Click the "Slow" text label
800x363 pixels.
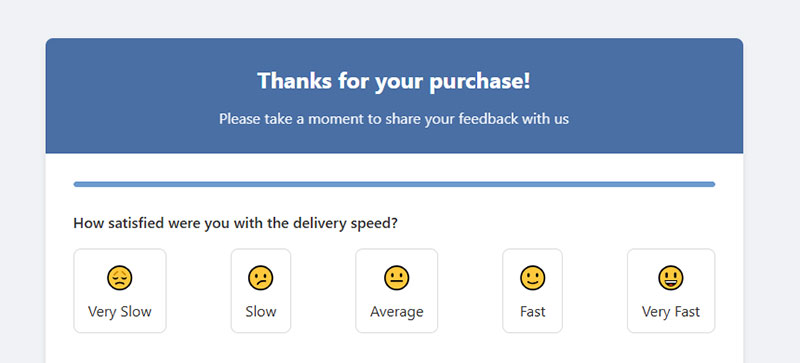tap(261, 311)
